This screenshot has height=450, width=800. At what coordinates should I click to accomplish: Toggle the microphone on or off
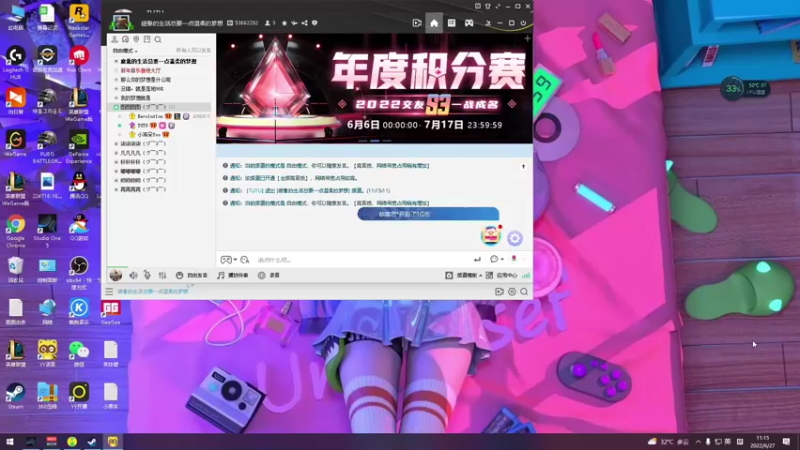tap(147, 275)
